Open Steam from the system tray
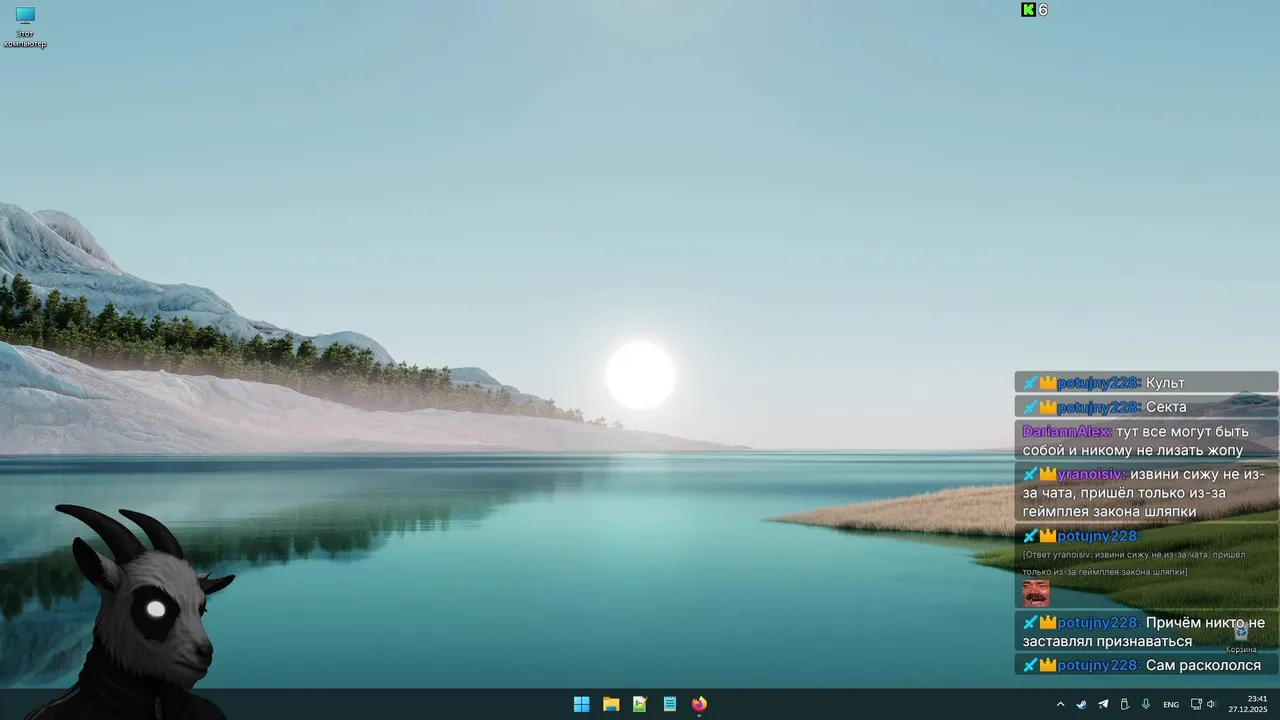The width and height of the screenshot is (1280, 720). pyautogui.click(x=1081, y=704)
